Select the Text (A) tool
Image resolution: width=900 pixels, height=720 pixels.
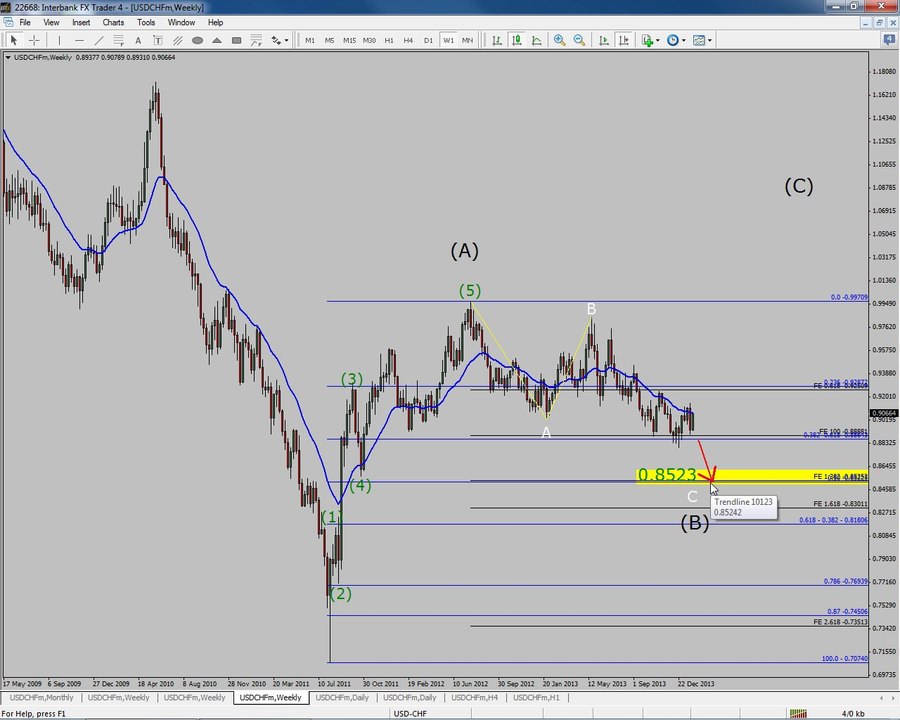(x=138, y=40)
